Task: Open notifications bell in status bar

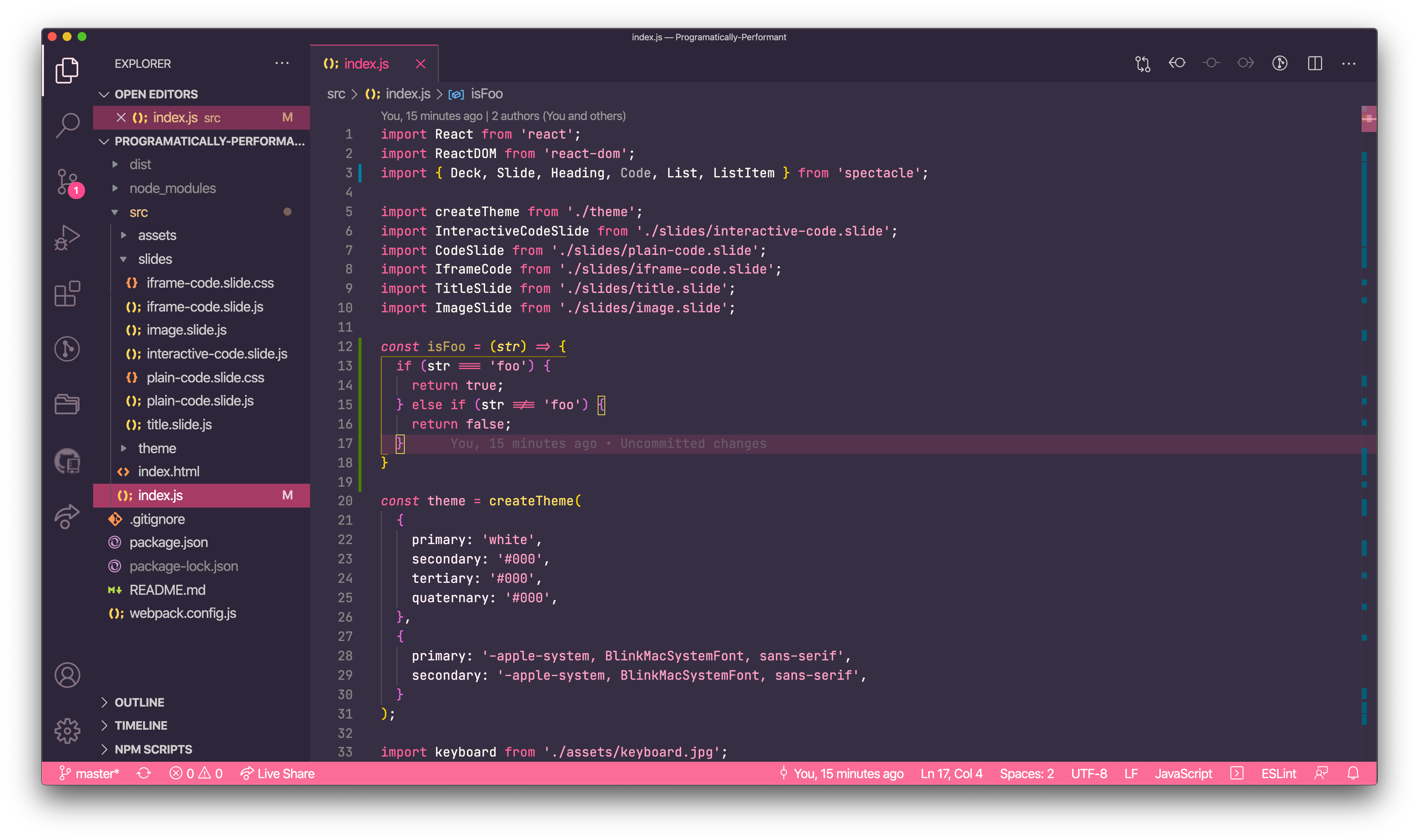Action: (1353, 773)
